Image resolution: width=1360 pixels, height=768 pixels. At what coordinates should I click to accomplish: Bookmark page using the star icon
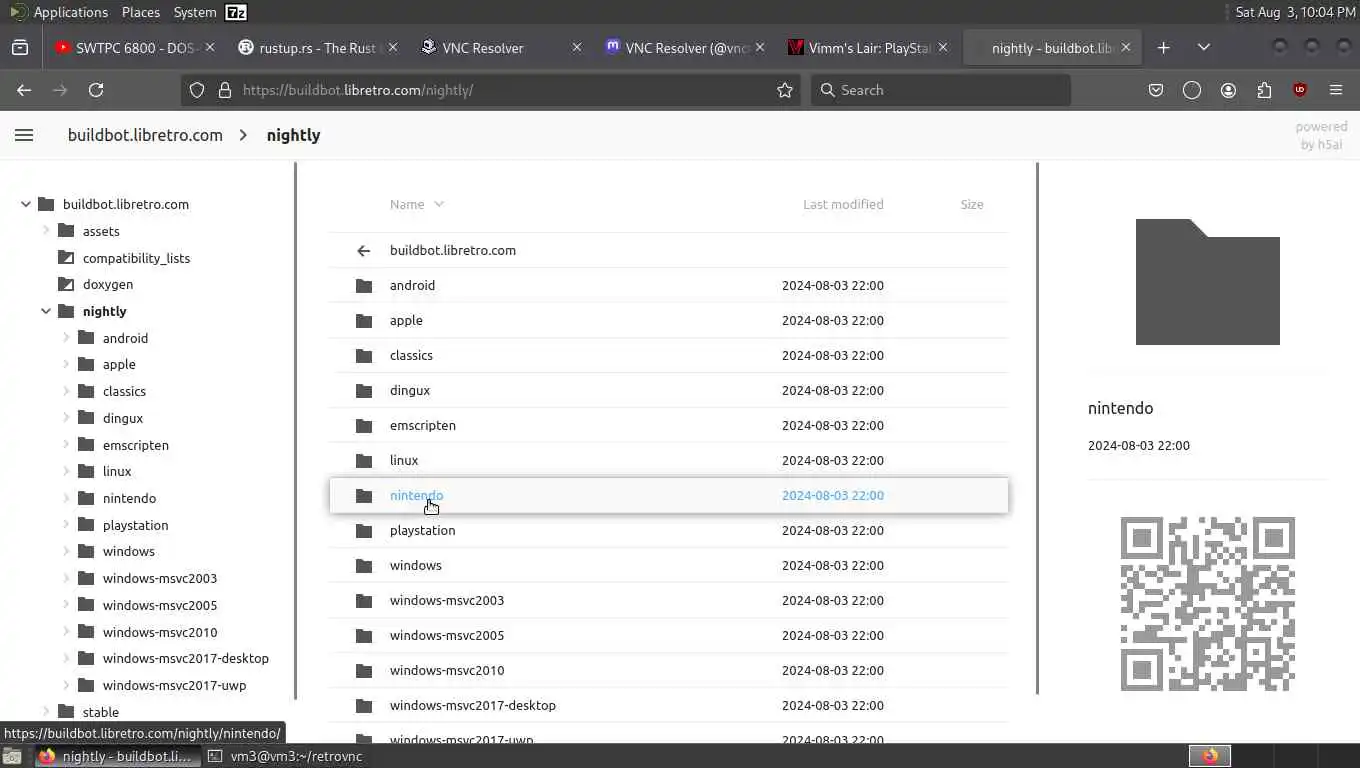[785, 90]
